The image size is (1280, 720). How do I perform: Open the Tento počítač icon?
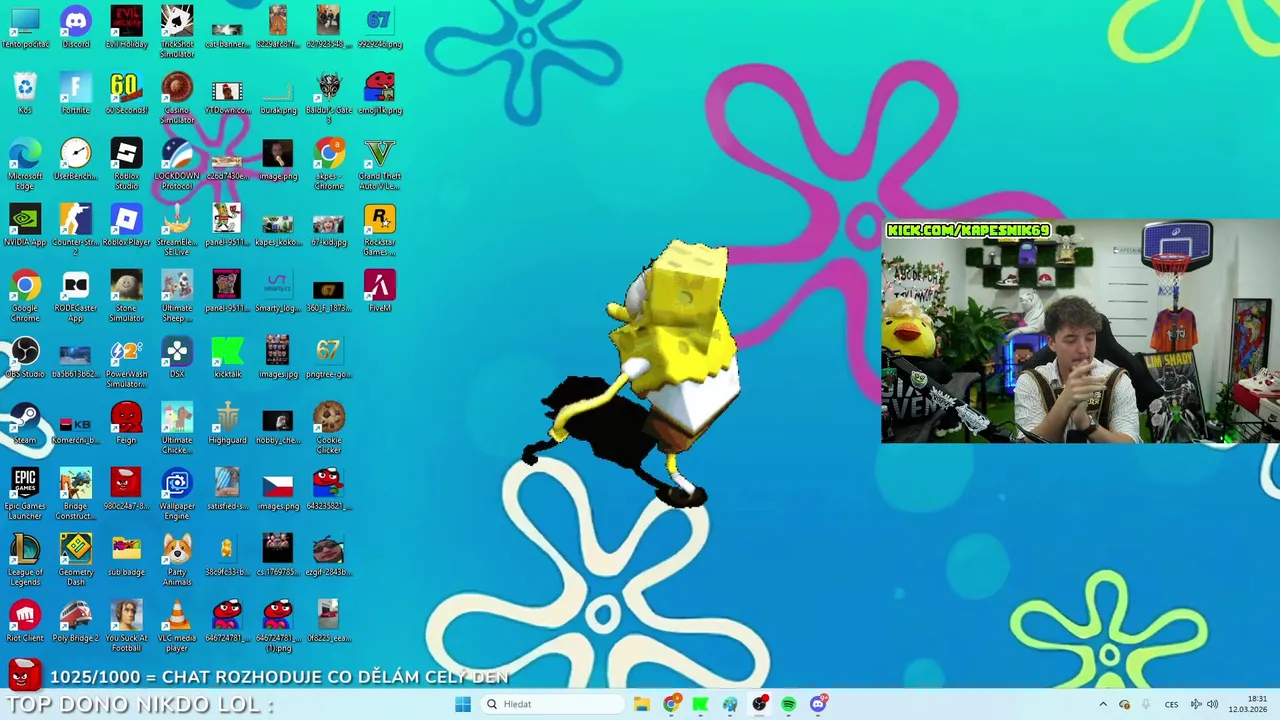[x=25, y=27]
